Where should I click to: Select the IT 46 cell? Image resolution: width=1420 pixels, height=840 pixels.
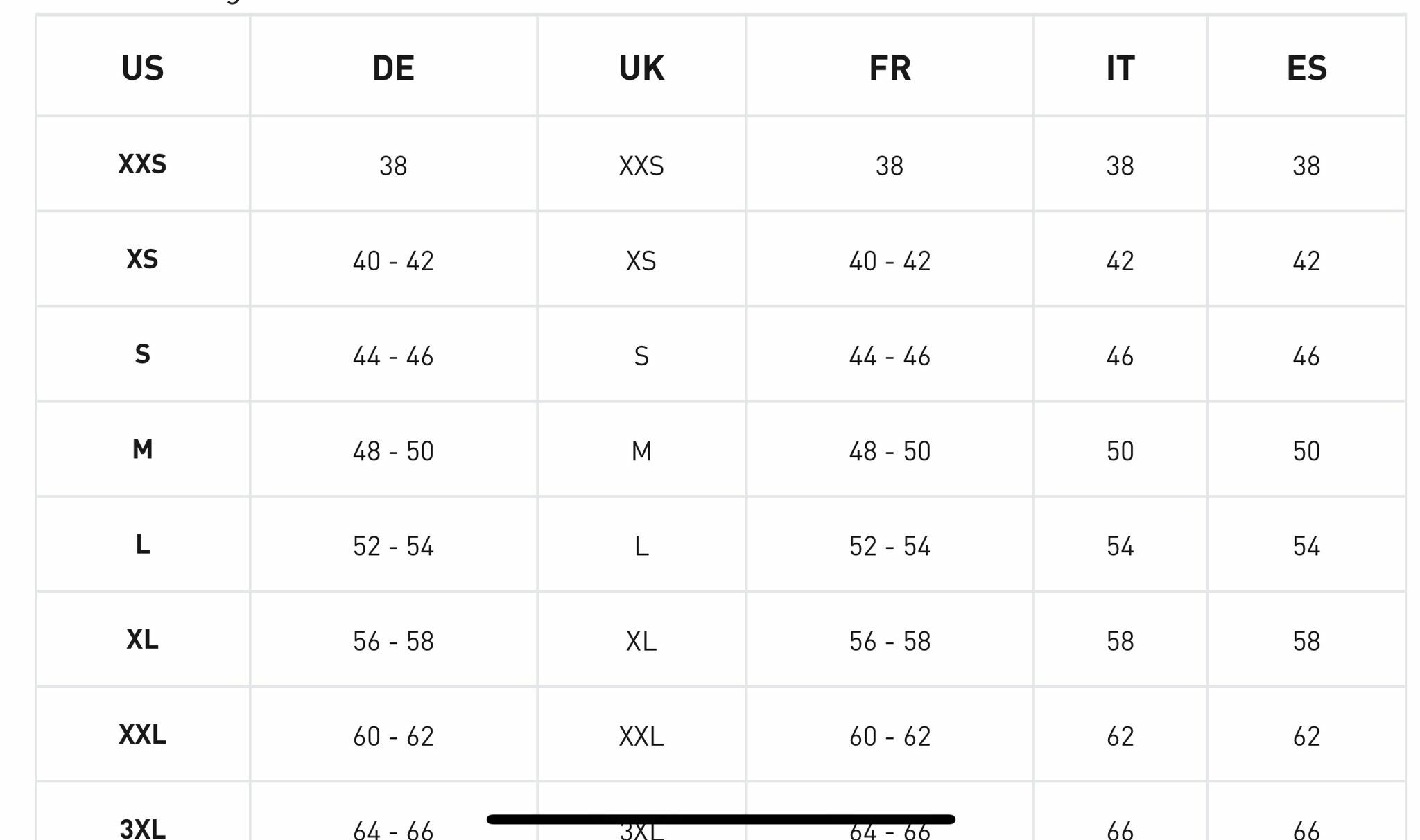(1120, 356)
